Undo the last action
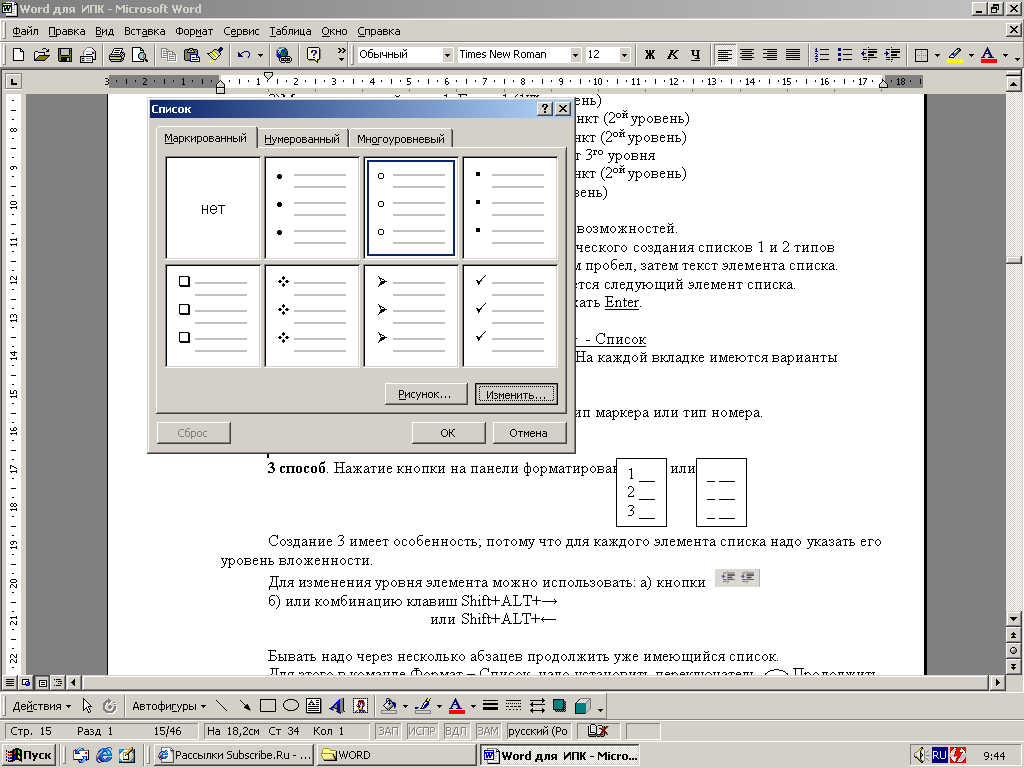The image size is (1024, 768). 244,55
